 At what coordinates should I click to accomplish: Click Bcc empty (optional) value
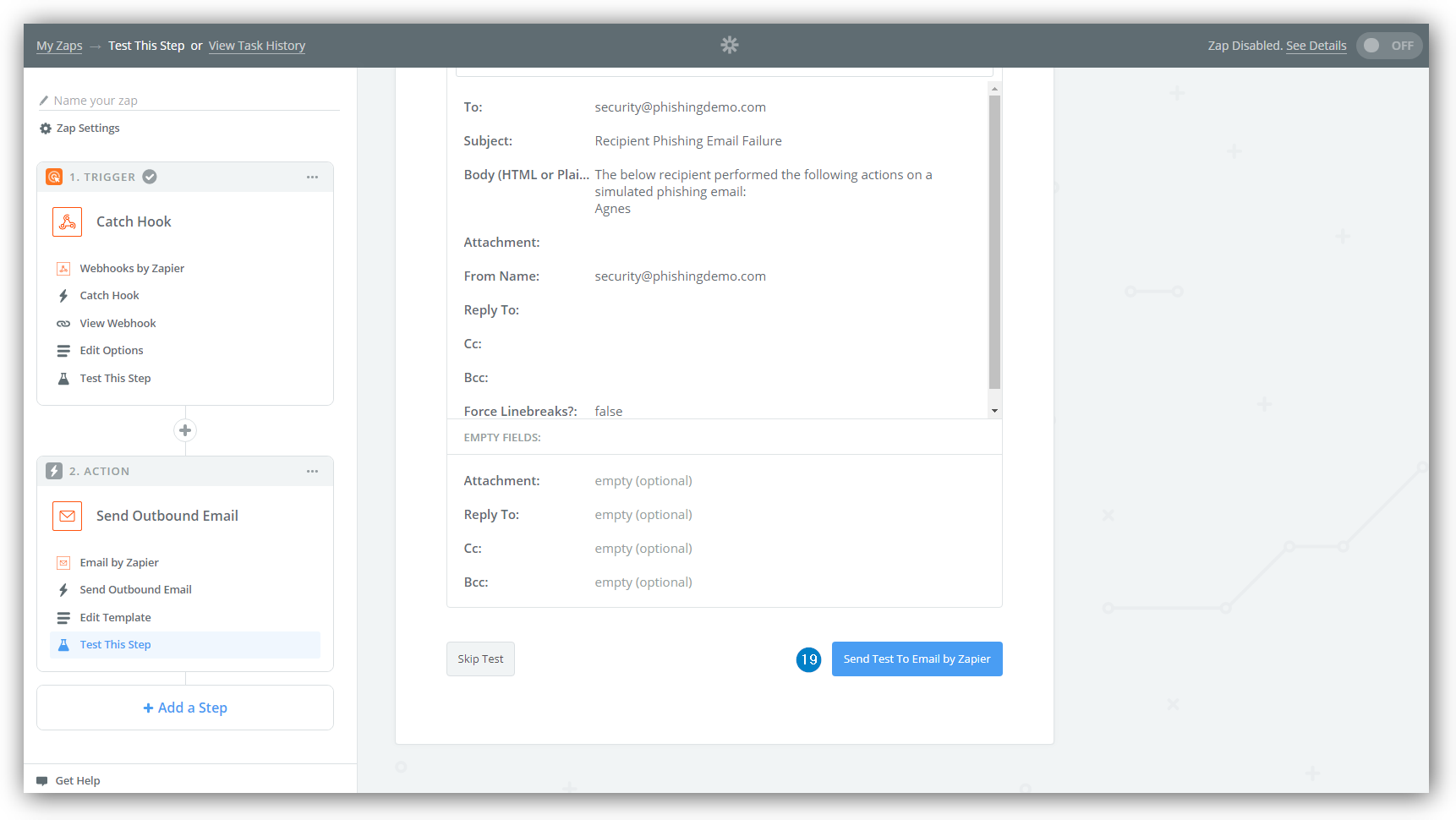643,582
